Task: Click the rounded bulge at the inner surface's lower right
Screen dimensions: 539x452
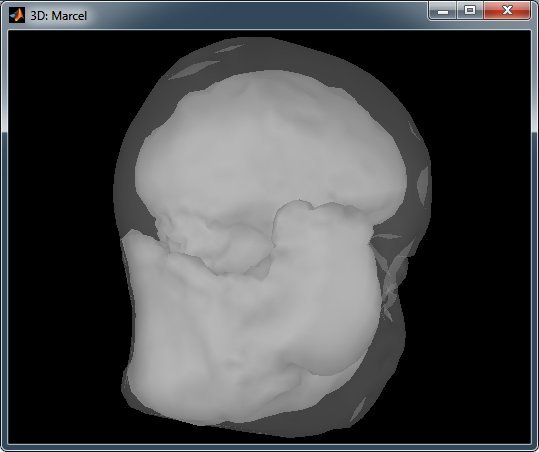Action: tap(330, 344)
